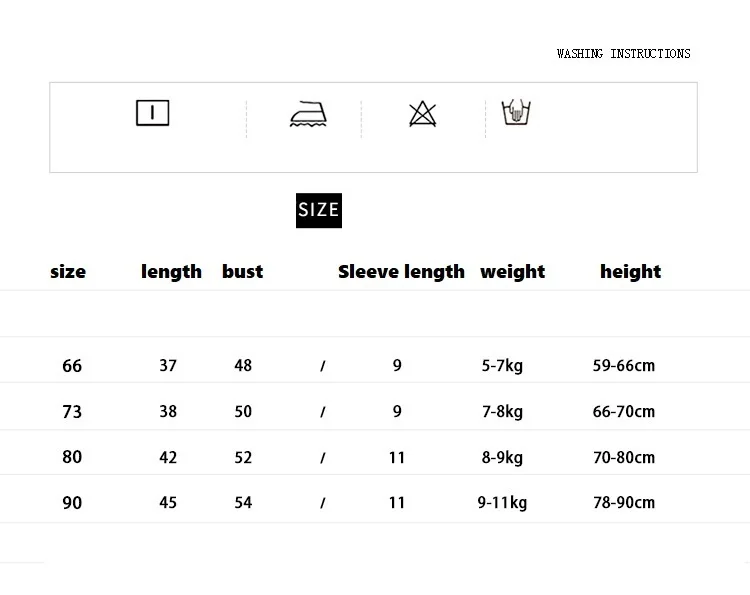
Task: Click the 9-11kg weight value
Action: pos(502,503)
